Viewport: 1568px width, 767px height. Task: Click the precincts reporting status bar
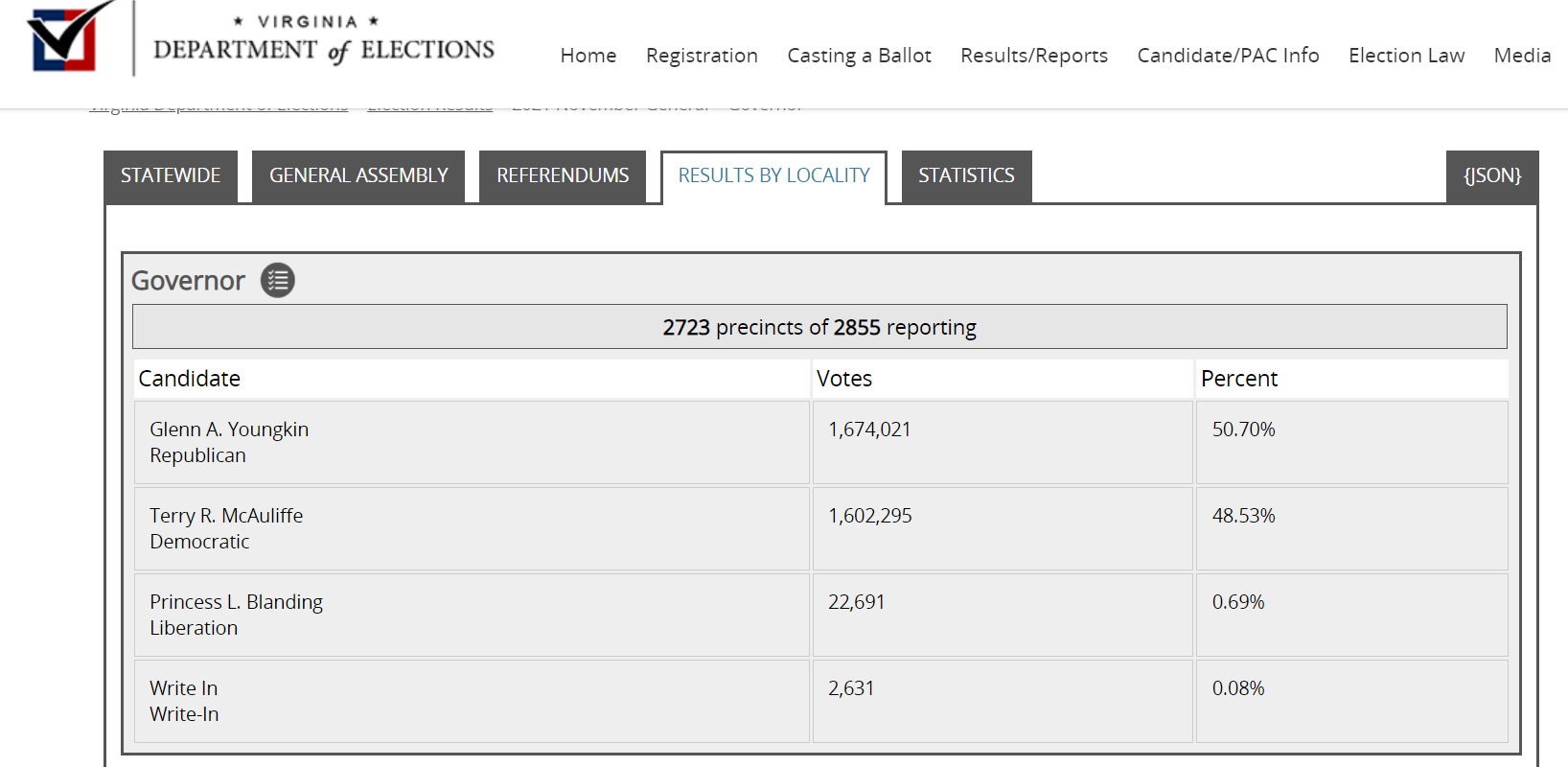click(x=819, y=327)
